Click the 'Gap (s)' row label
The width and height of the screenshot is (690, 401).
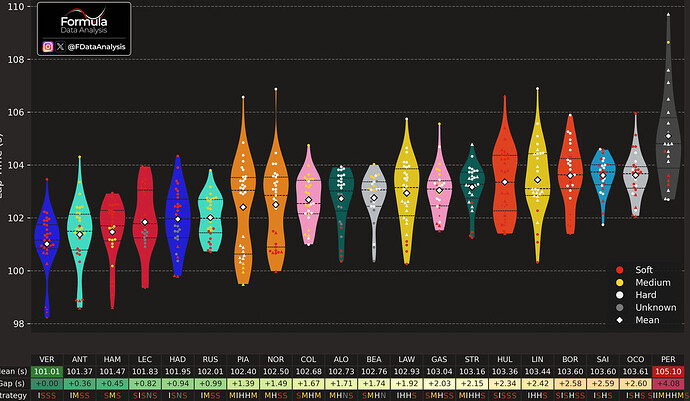[x=13, y=383]
